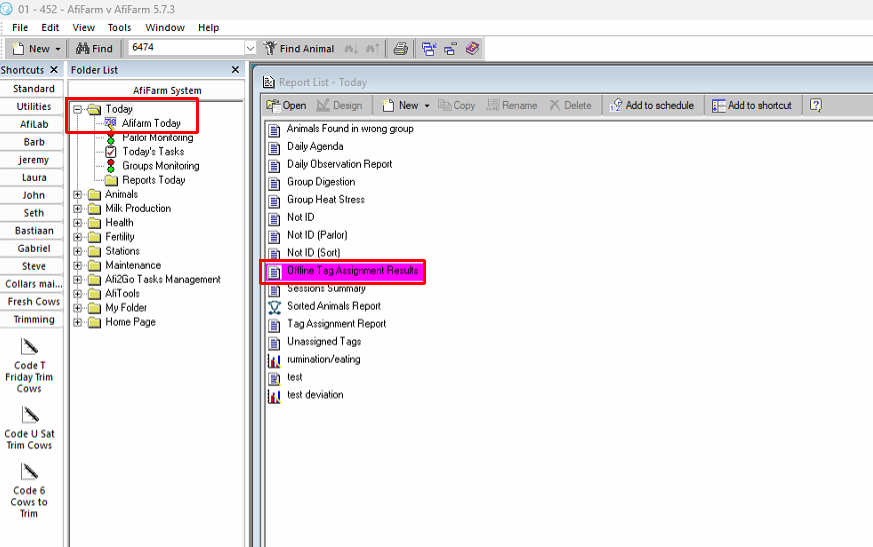873x547 pixels.
Task: Open the Code U Sat Trim Cows shortcut
Action: point(30,428)
